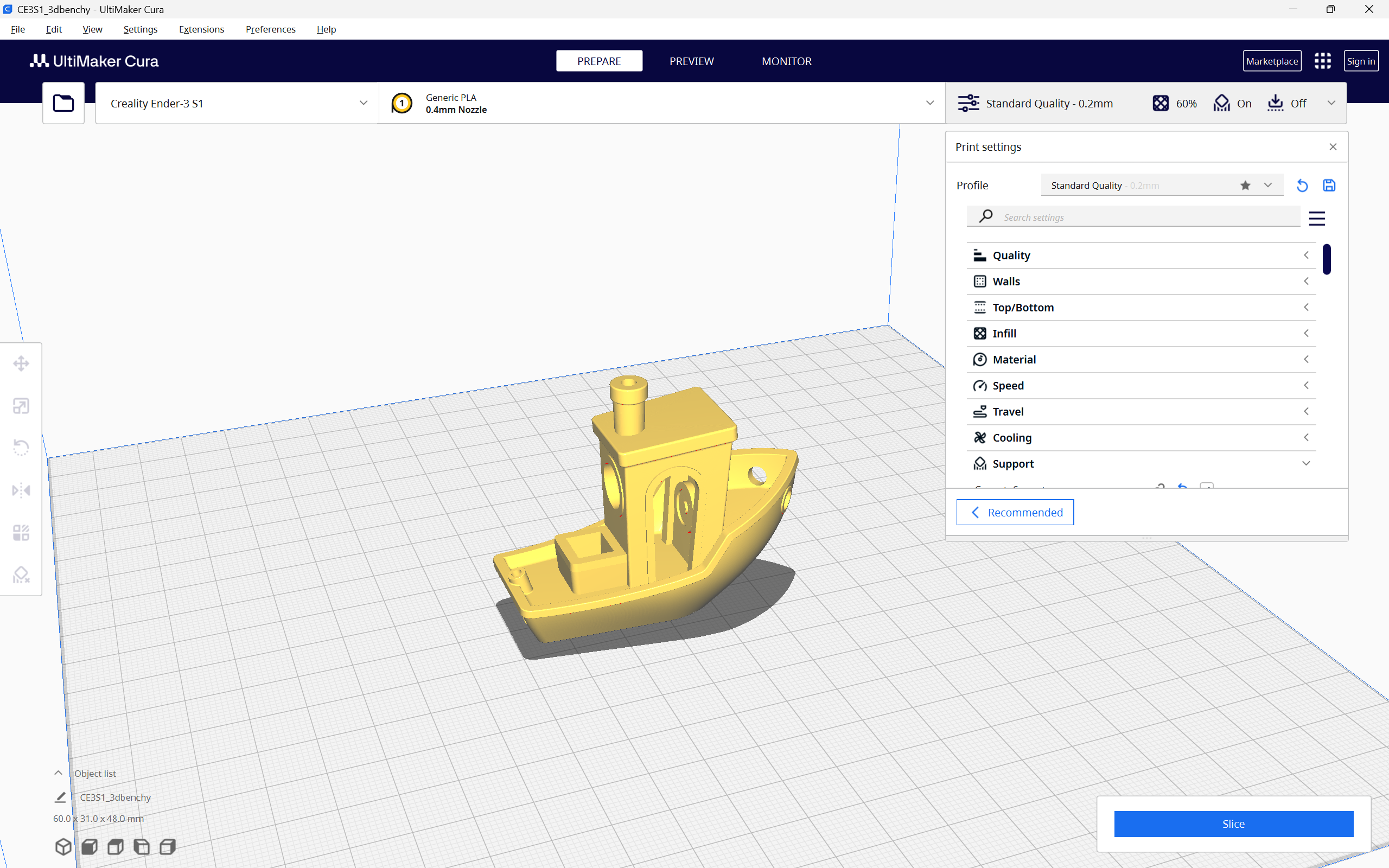Click print settings sliders icon in header
The image size is (1389, 868).
(x=969, y=103)
